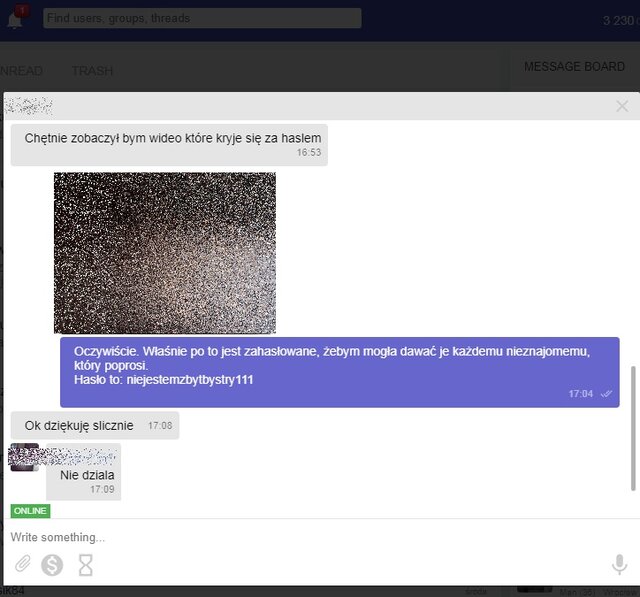Click the hourglass timer icon

point(86,565)
